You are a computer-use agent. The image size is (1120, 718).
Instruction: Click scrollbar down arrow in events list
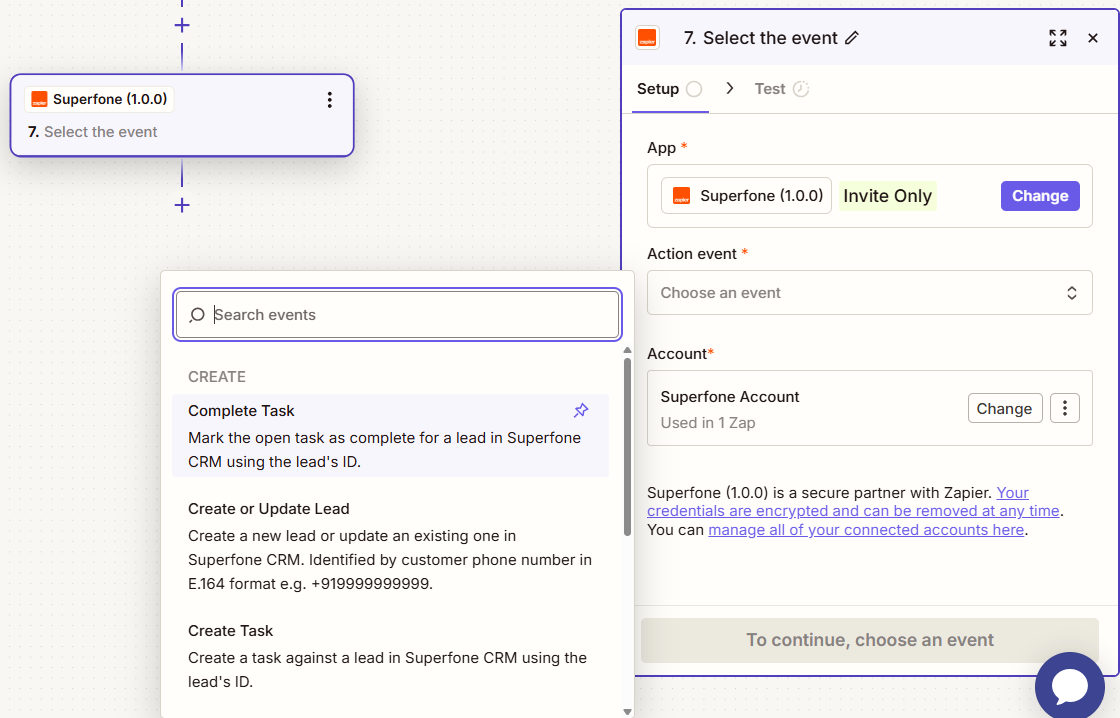click(627, 712)
